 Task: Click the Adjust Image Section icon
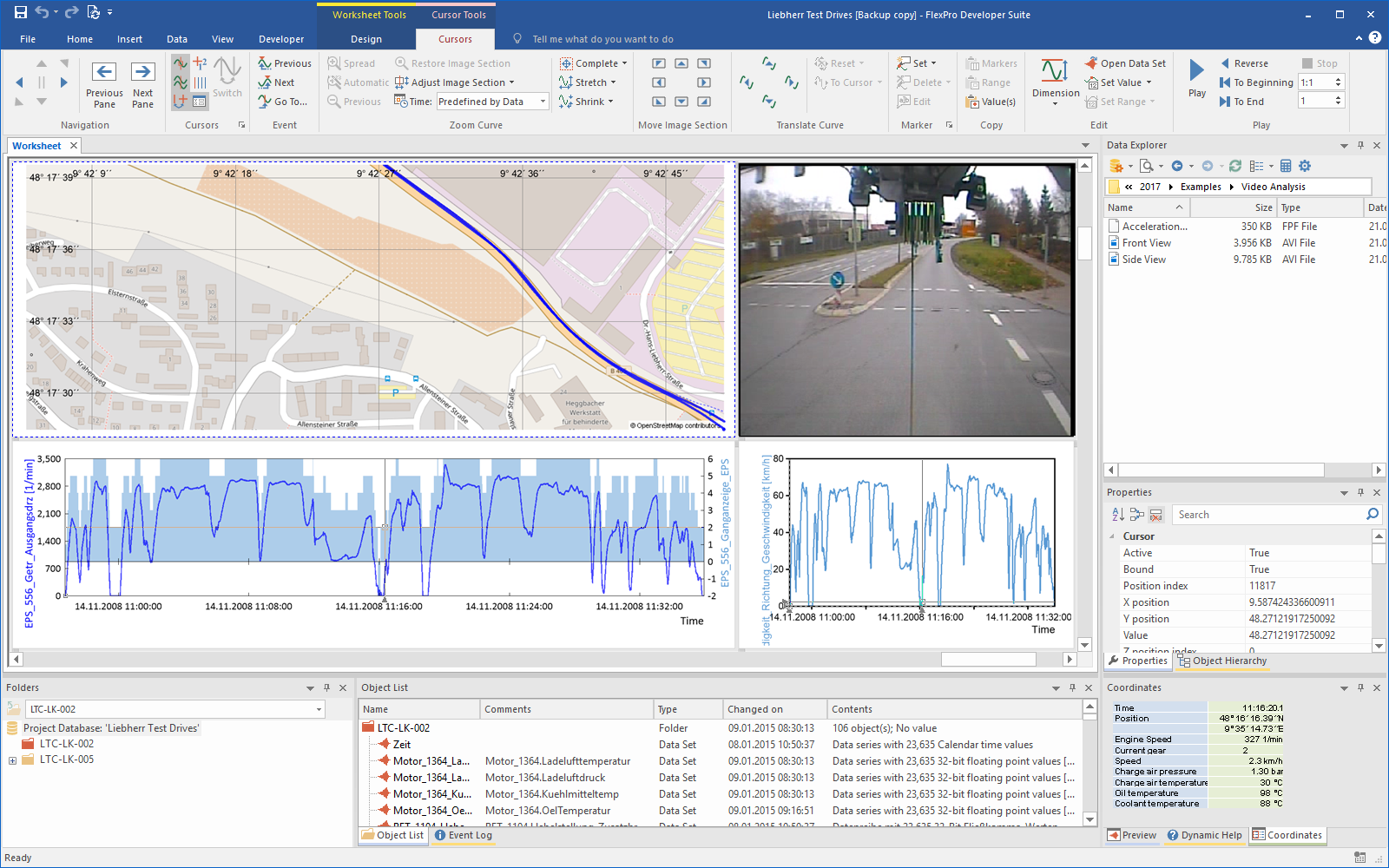[400, 82]
